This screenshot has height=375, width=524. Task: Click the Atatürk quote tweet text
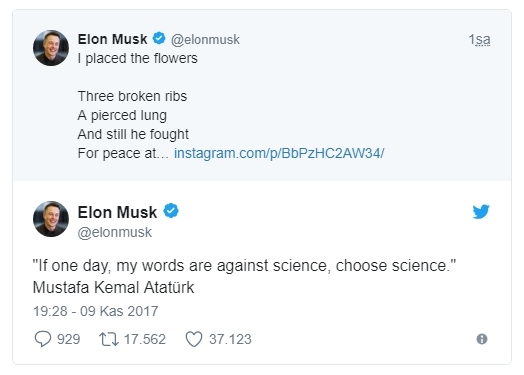(x=244, y=276)
